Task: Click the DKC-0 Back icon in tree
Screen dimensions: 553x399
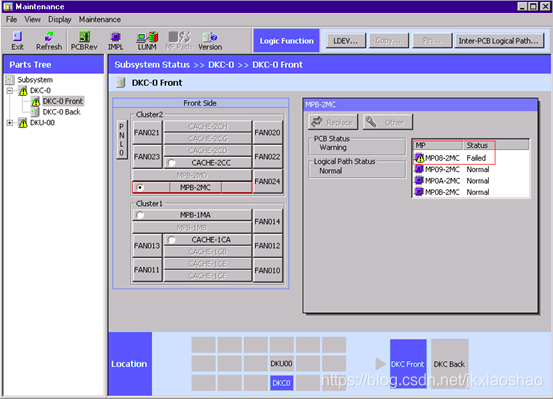Action: tap(36, 112)
